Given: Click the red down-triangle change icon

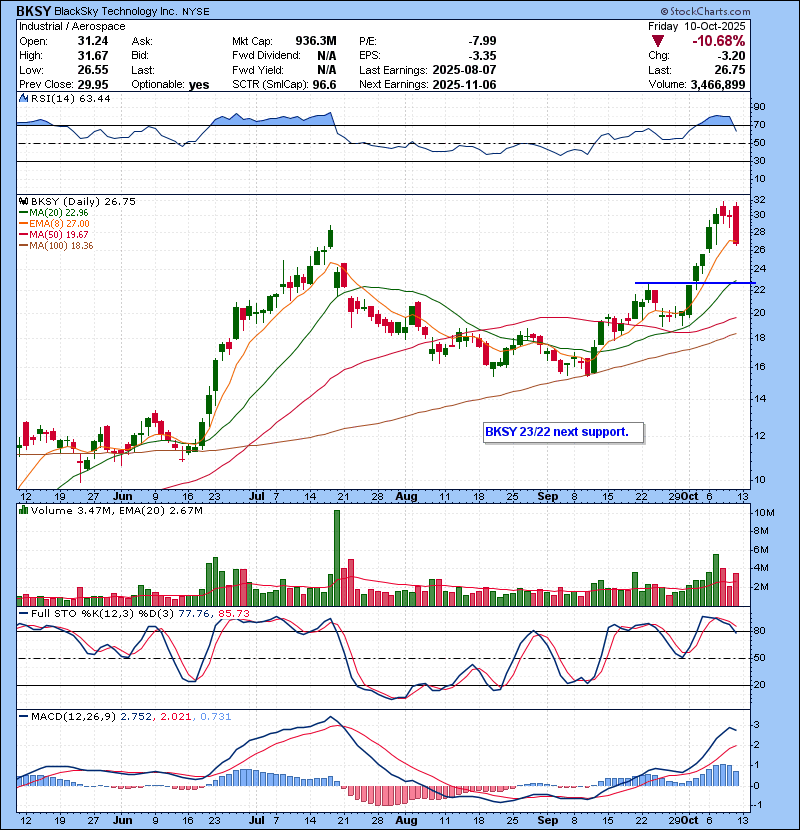Looking at the screenshot, I should tap(658, 41).
